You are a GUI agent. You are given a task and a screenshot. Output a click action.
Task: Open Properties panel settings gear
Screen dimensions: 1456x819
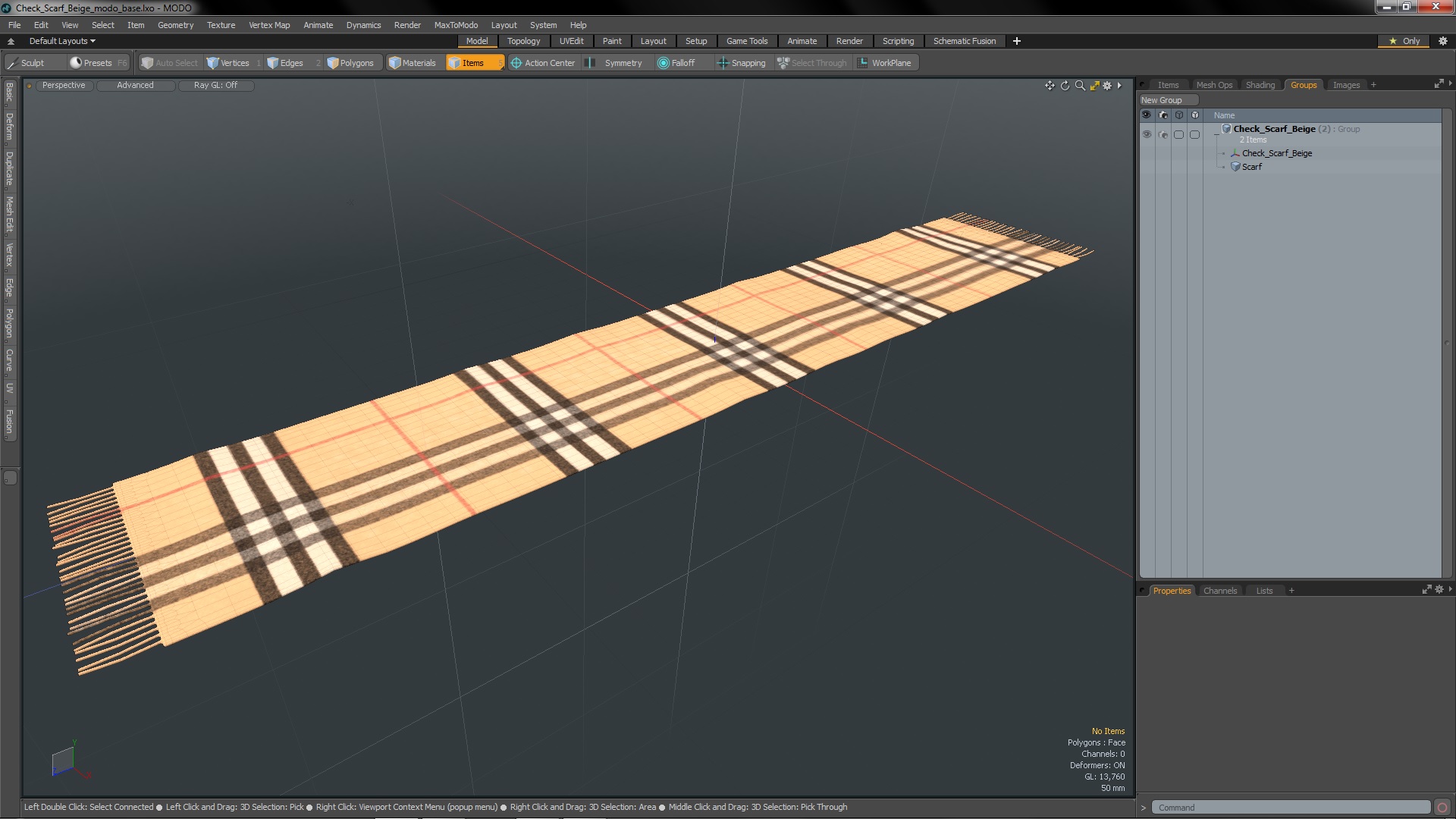coord(1439,589)
